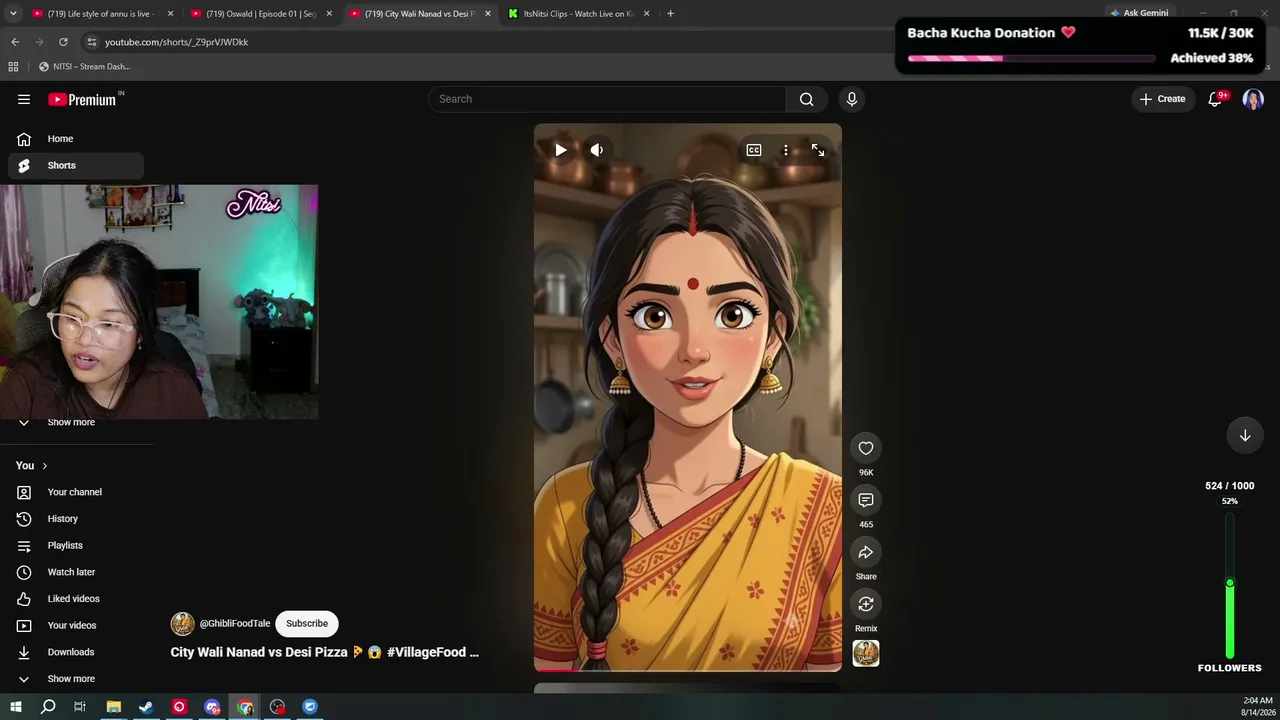Screen dimensions: 1280x720
Task: Toggle closed captions on the Short
Action: (x=754, y=150)
